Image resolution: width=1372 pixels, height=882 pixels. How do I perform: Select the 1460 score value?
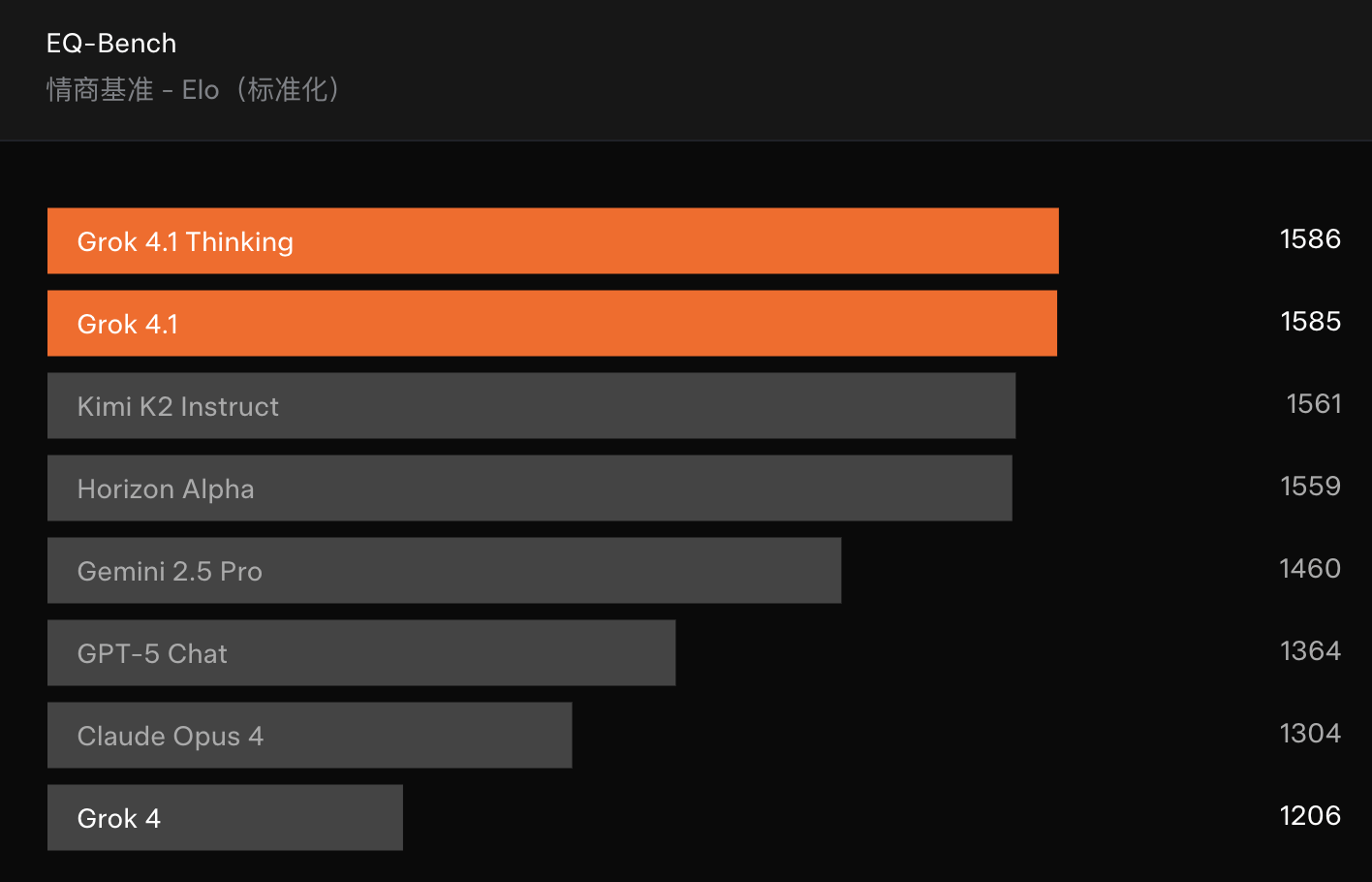coord(1310,569)
